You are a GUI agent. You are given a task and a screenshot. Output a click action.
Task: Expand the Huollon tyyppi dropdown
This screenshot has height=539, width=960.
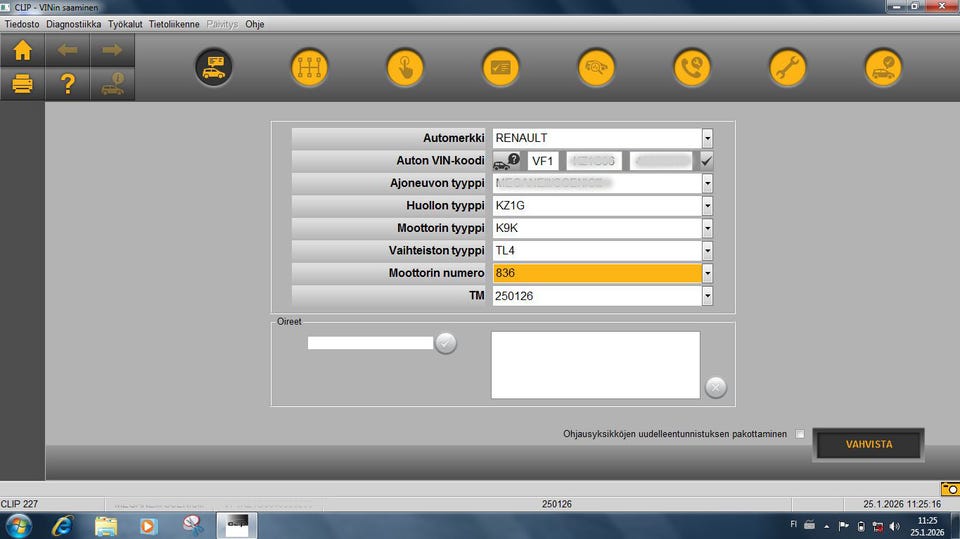[707, 206]
